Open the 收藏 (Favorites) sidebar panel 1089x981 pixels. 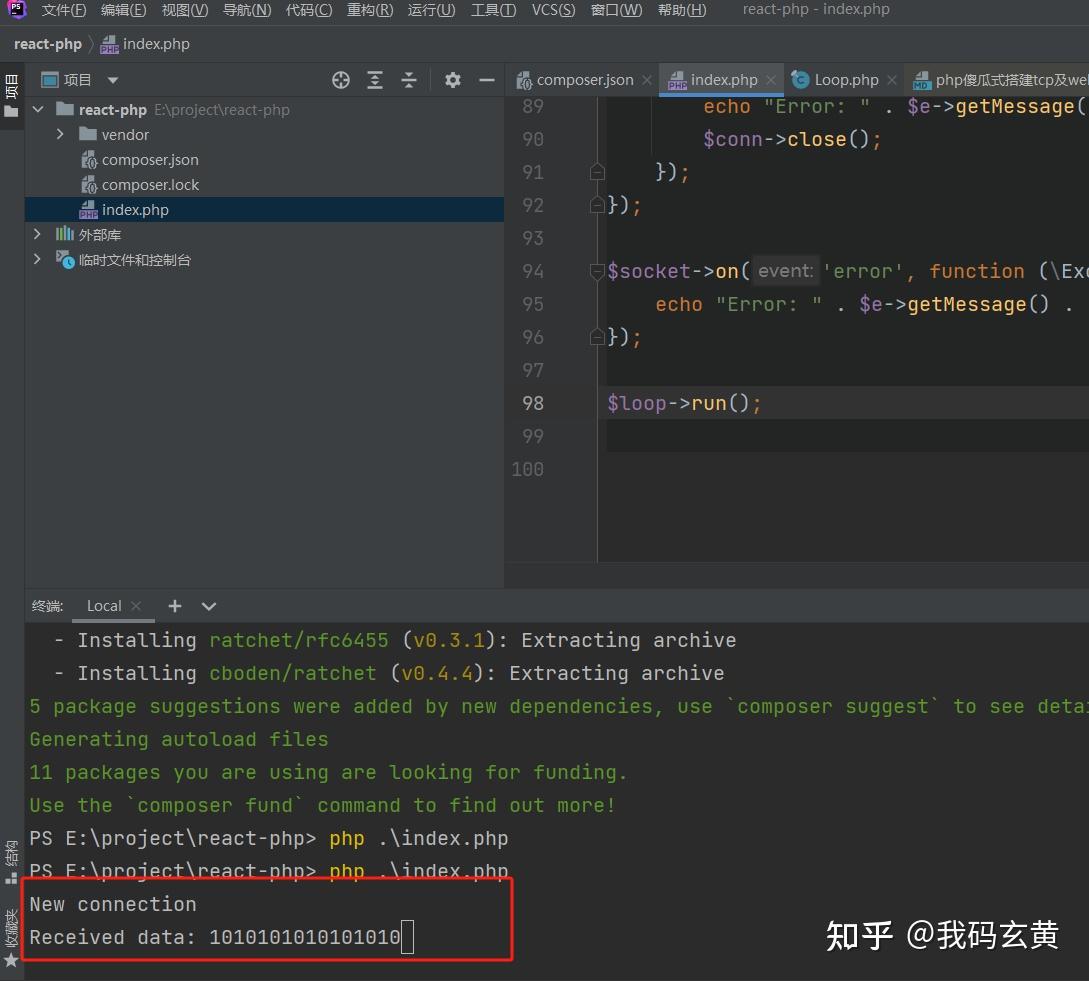(x=11, y=930)
